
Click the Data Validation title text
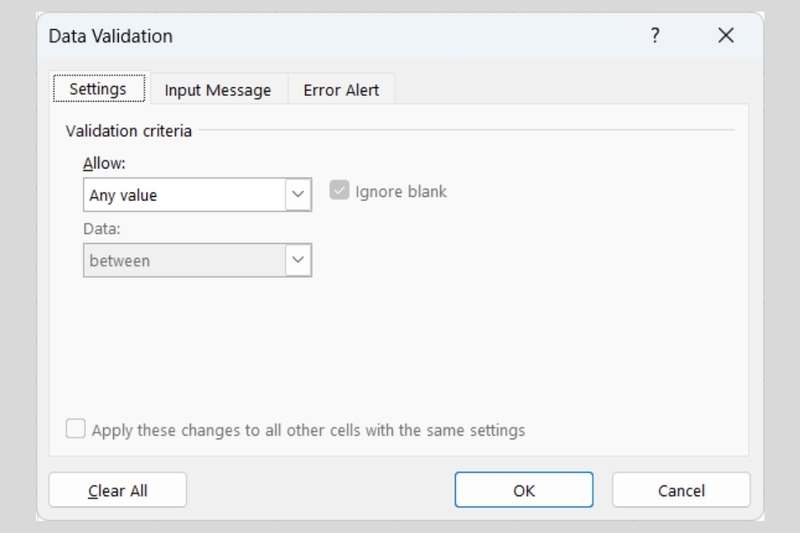pos(111,36)
